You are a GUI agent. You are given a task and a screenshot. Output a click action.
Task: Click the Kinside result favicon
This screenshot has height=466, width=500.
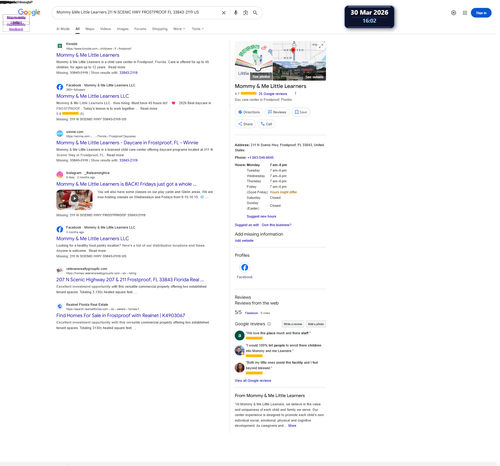[60, 46]
